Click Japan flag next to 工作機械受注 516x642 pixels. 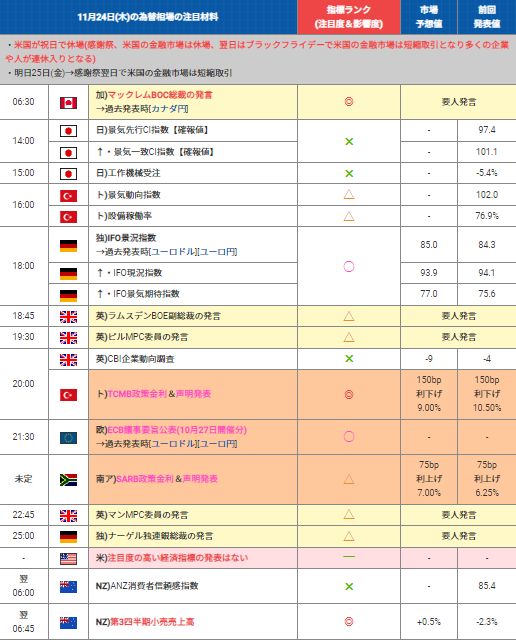point(68,174)
